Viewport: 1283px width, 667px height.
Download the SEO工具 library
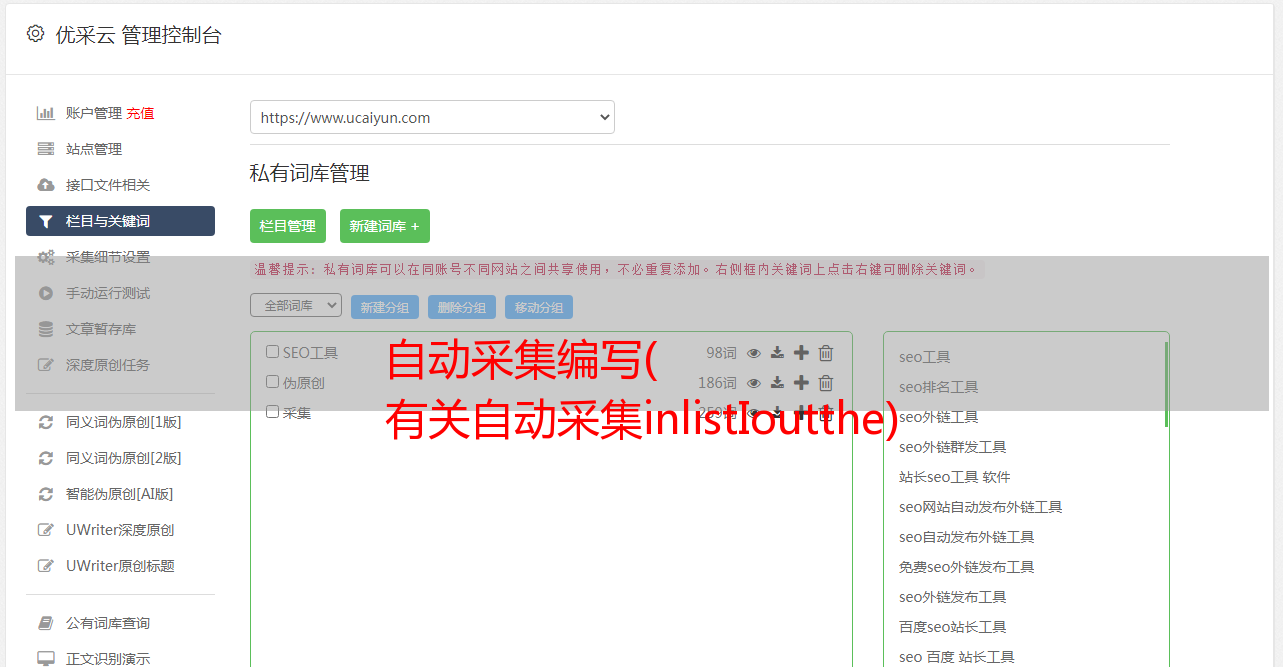[x=777, y=353]
